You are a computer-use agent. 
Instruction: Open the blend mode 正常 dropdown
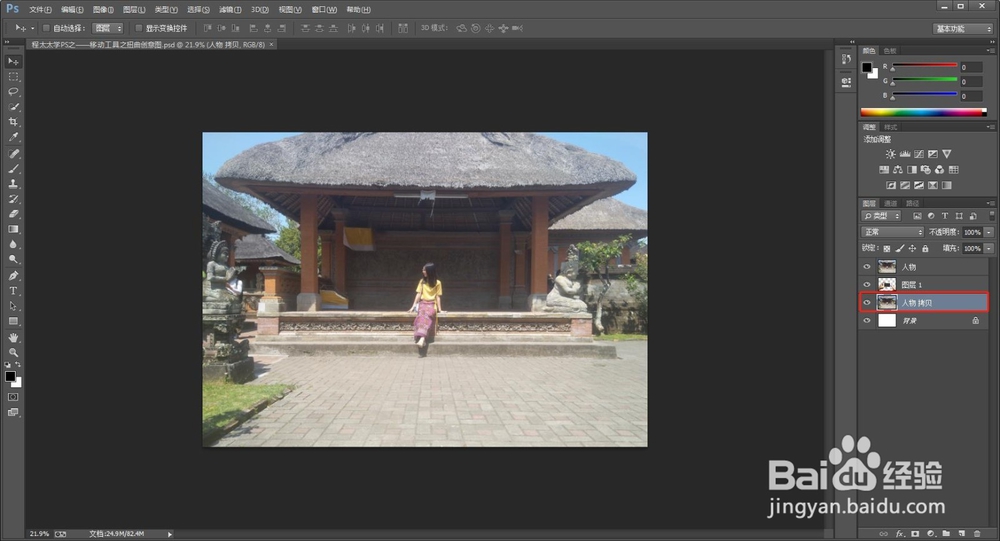click(x=892, y=232)
